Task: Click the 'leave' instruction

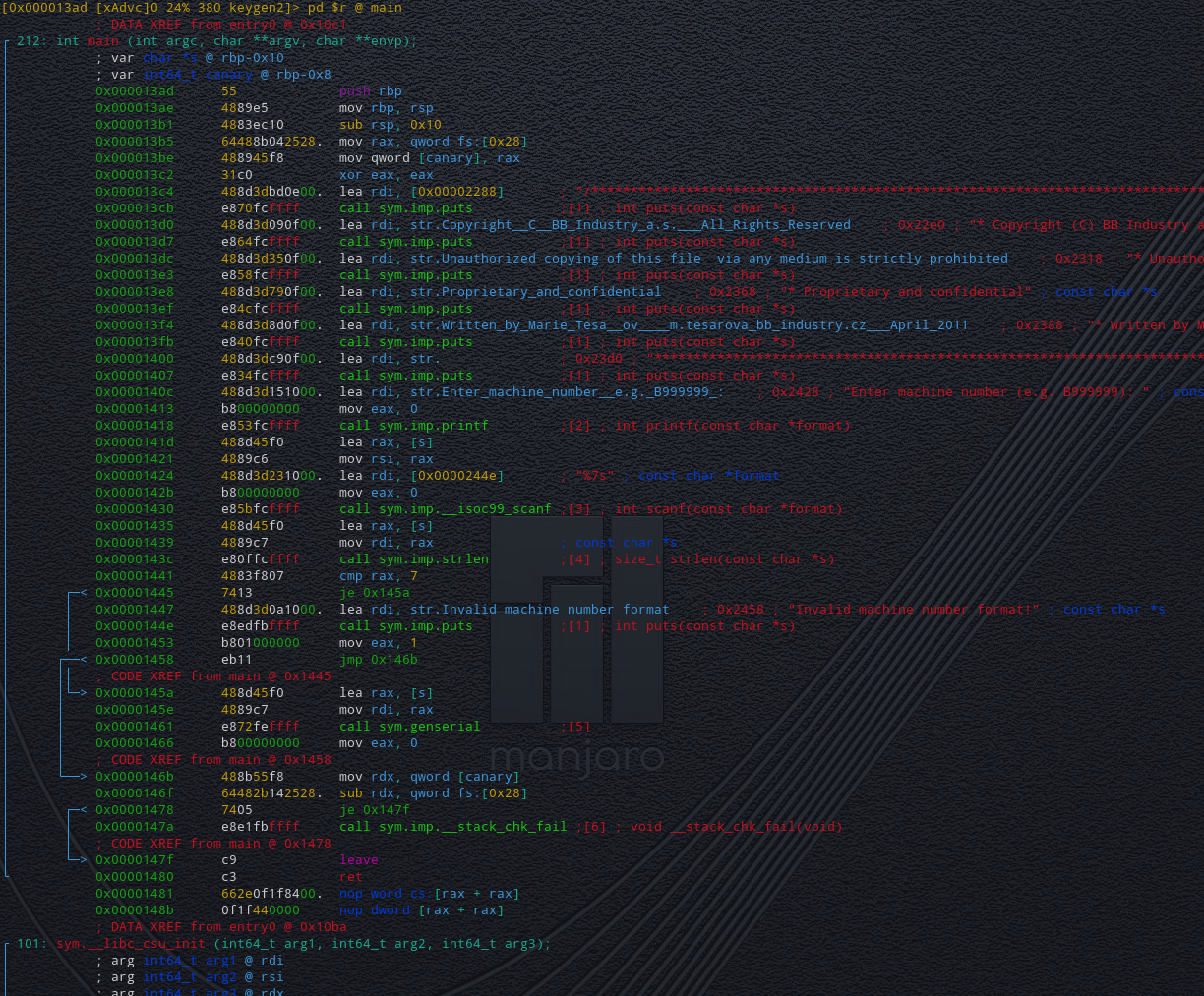Action: 359,860
